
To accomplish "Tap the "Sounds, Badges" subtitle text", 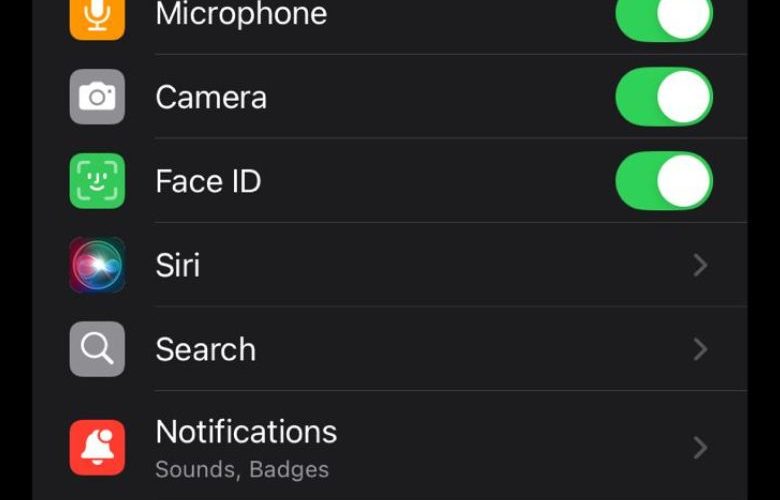I will pyautogui.click(x=242, y=468).
